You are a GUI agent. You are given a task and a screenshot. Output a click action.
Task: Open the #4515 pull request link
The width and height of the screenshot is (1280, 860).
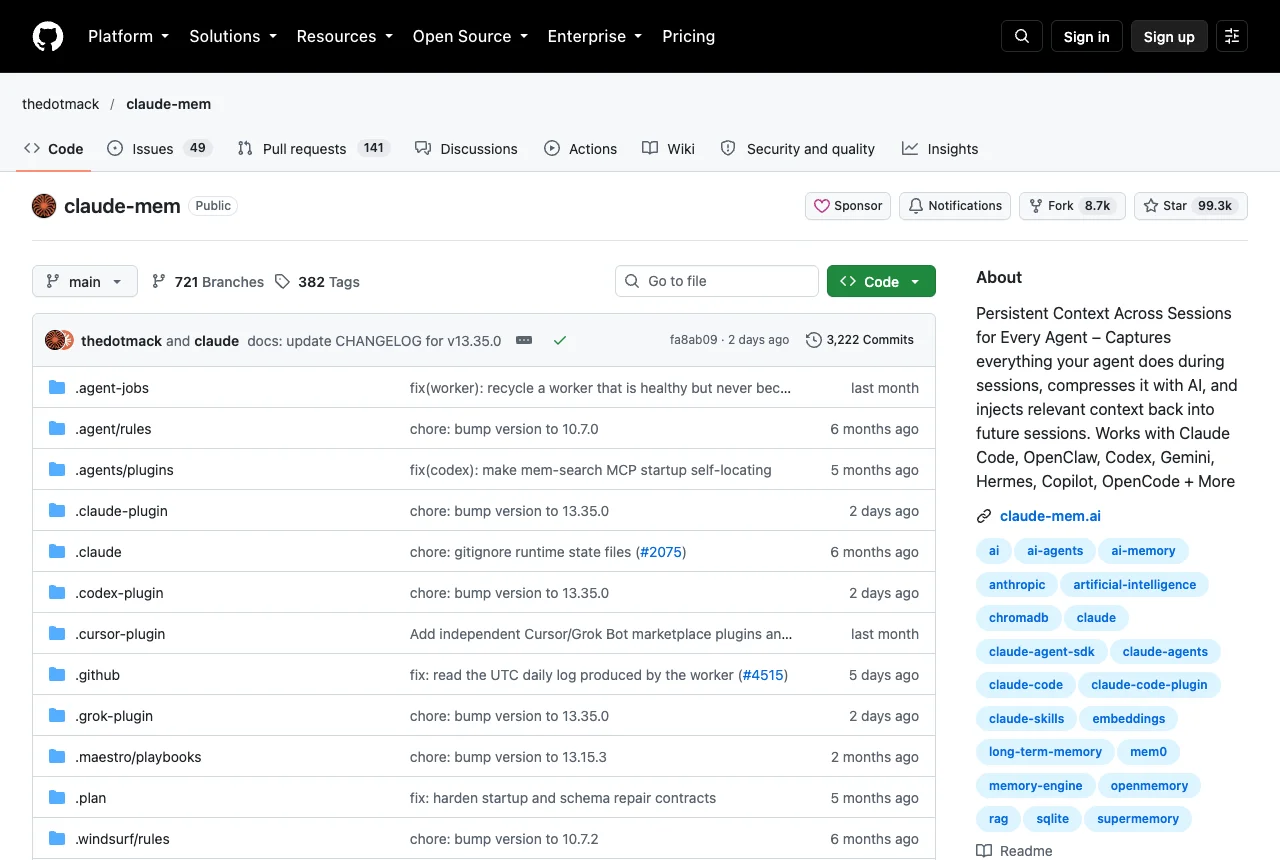coord(763,675)
